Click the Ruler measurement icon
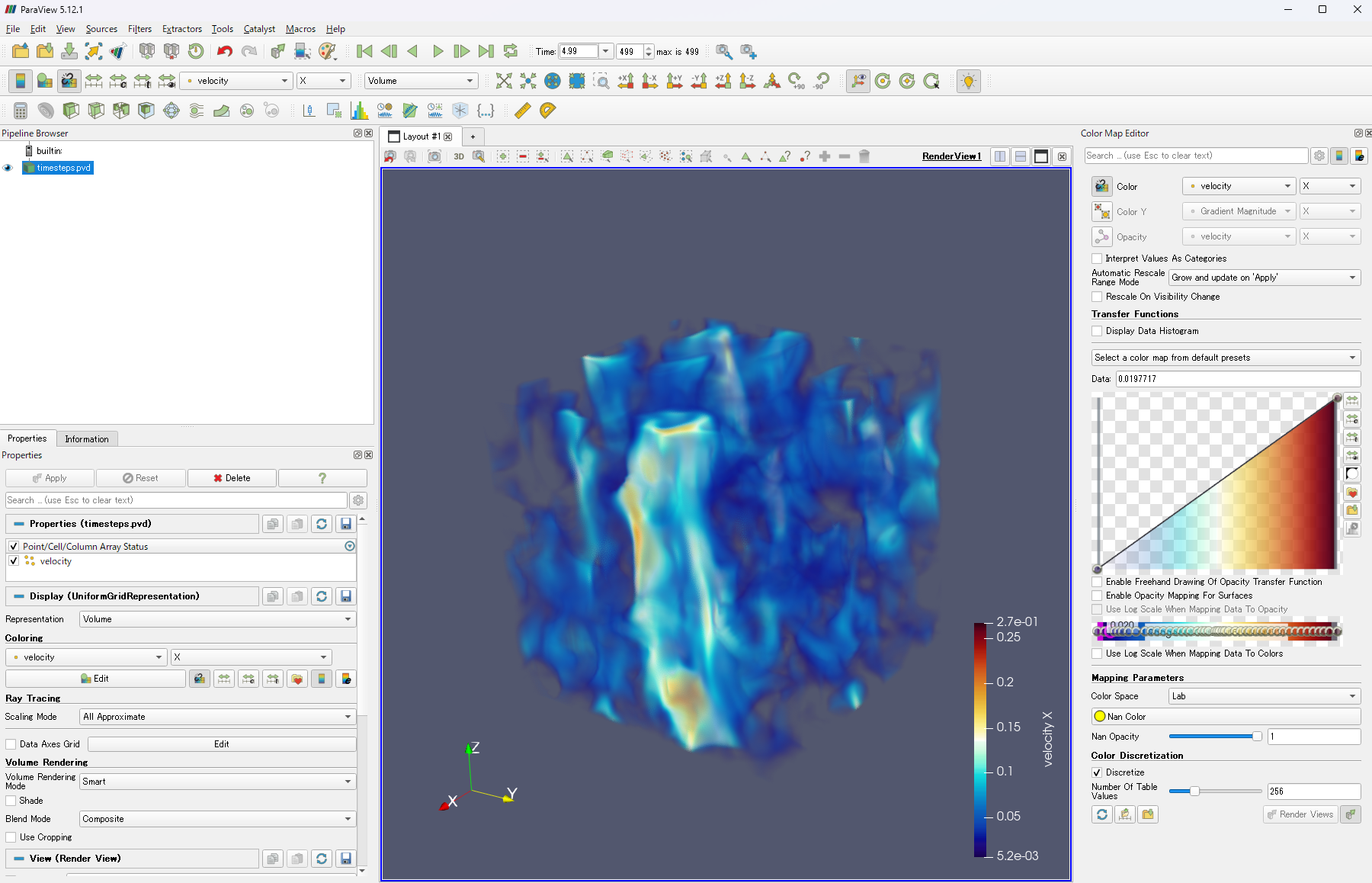The image size is (1372, 883). (523, 111)
